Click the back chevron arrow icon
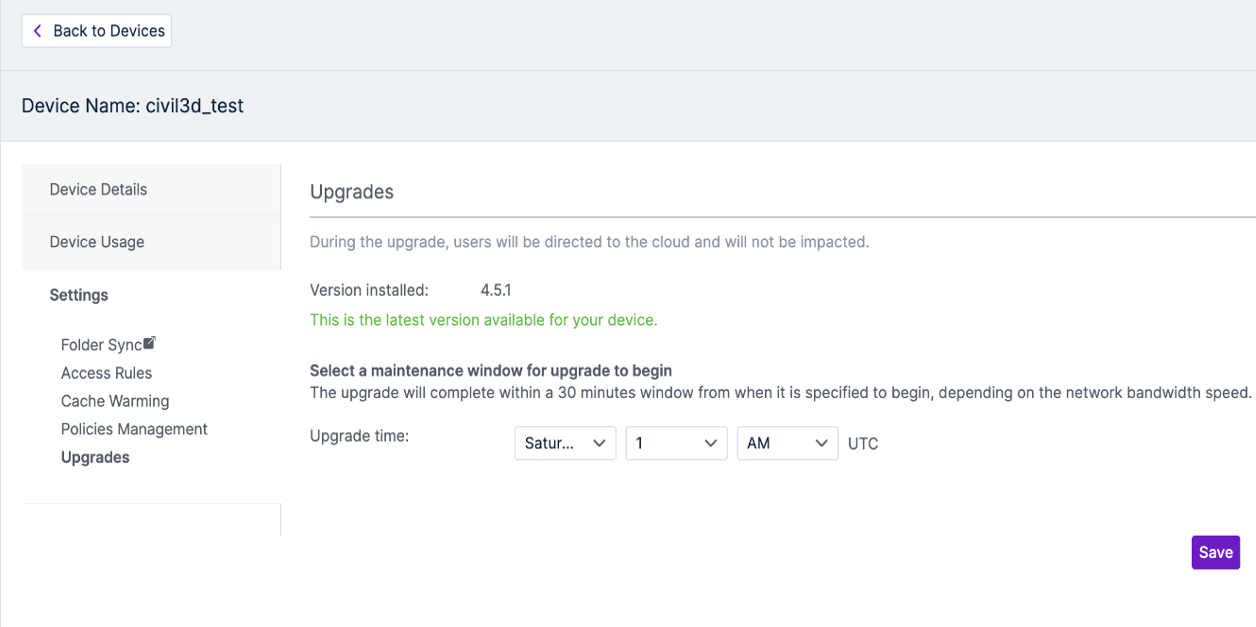This screenshot has width=1256, height=627. coord(37,30)
